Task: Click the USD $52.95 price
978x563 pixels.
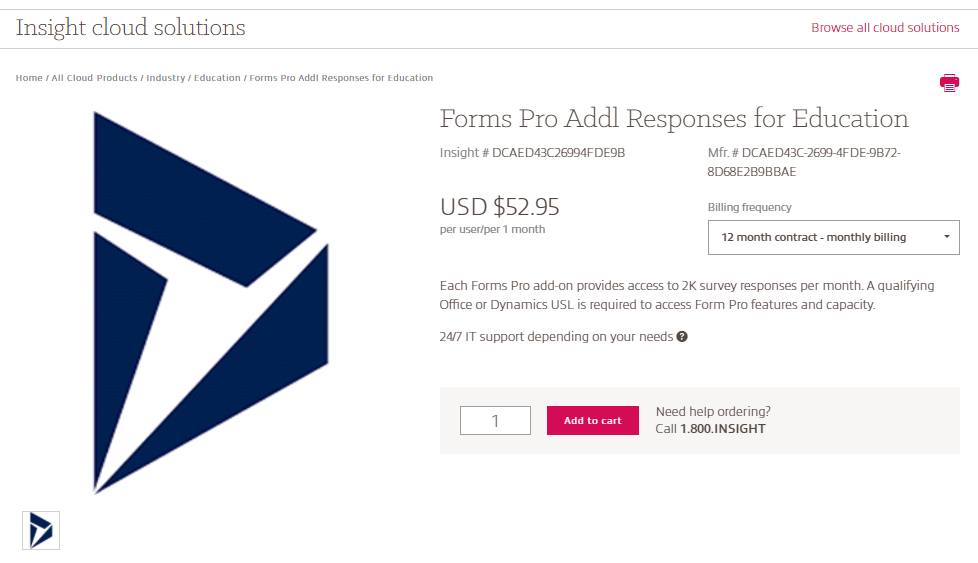Action: tap(500, 207)
